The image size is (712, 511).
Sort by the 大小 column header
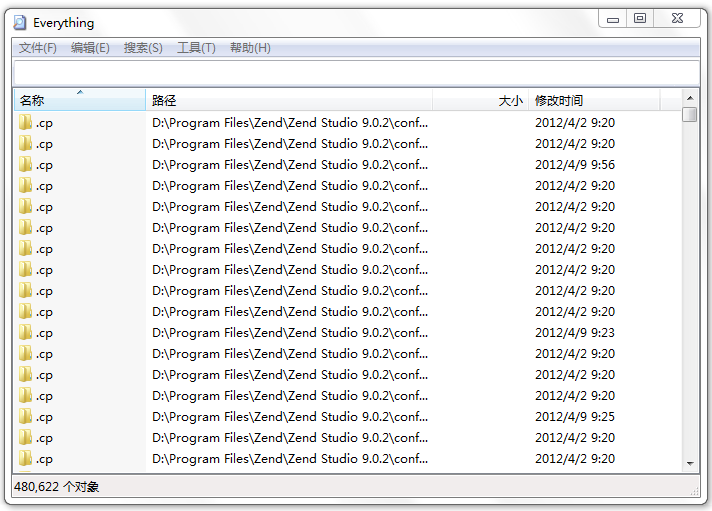coord(480,100)
